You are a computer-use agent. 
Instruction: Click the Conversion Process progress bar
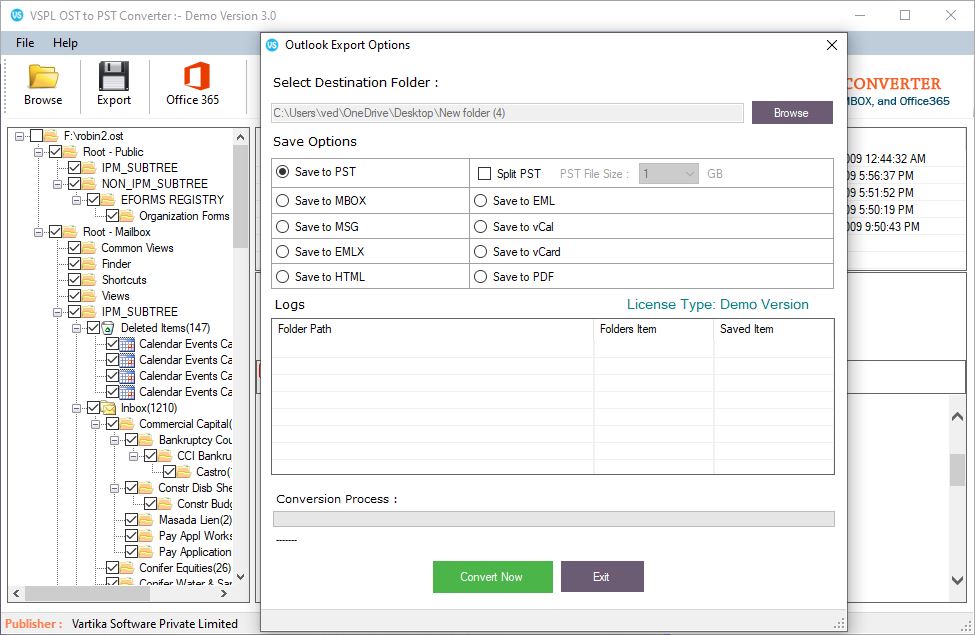point(553,519)
